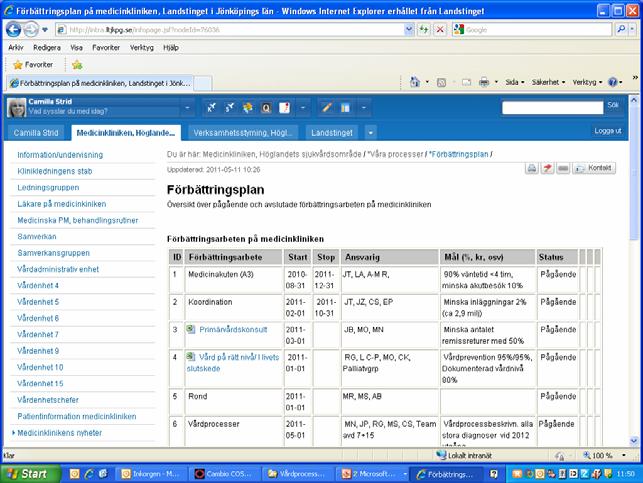Click the Q icon in portal toolbar
Screen dimensions: 643x483
(x=266, y=108)
